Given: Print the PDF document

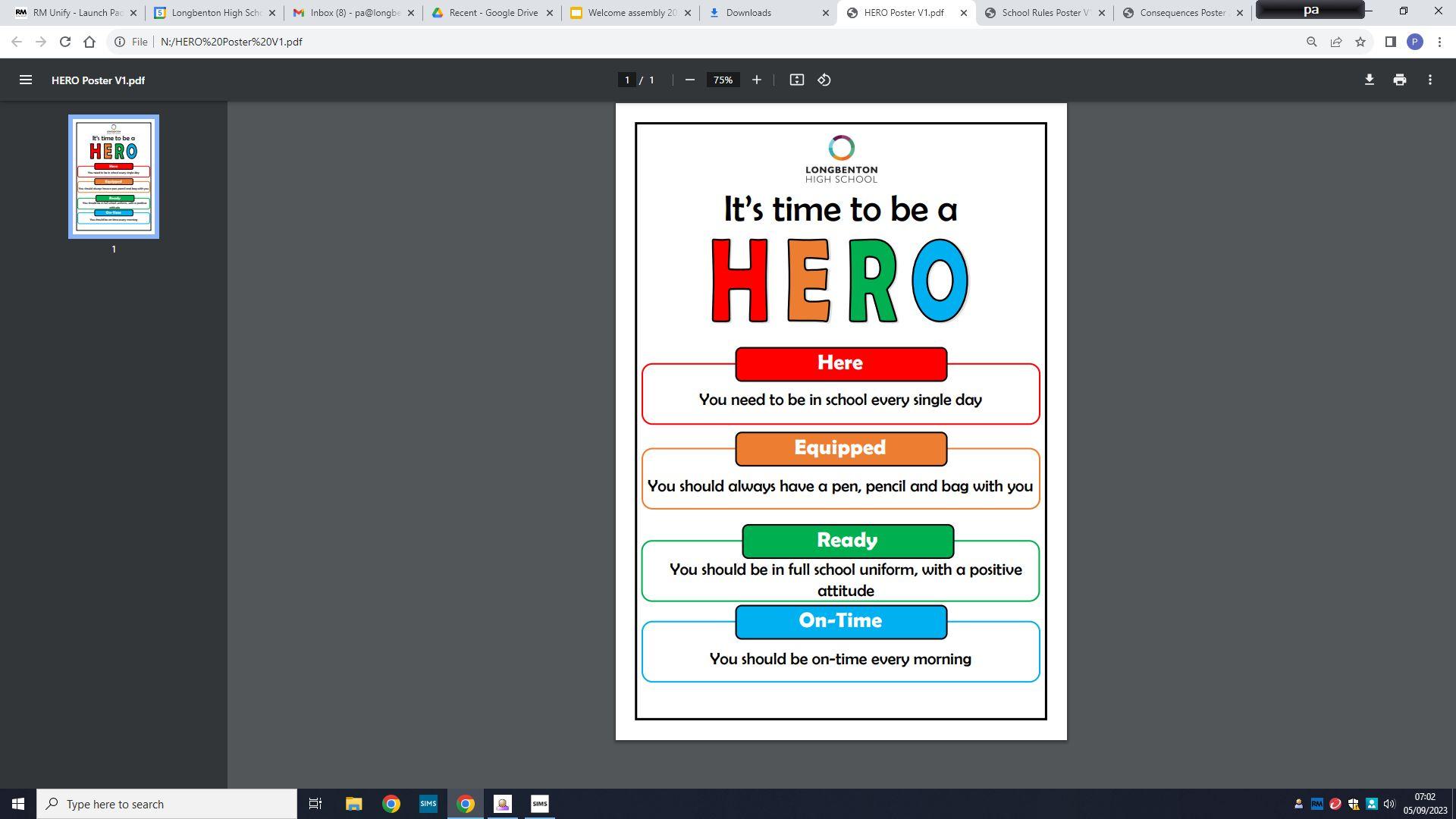Looking at the screenshot, I should 1399,80.
